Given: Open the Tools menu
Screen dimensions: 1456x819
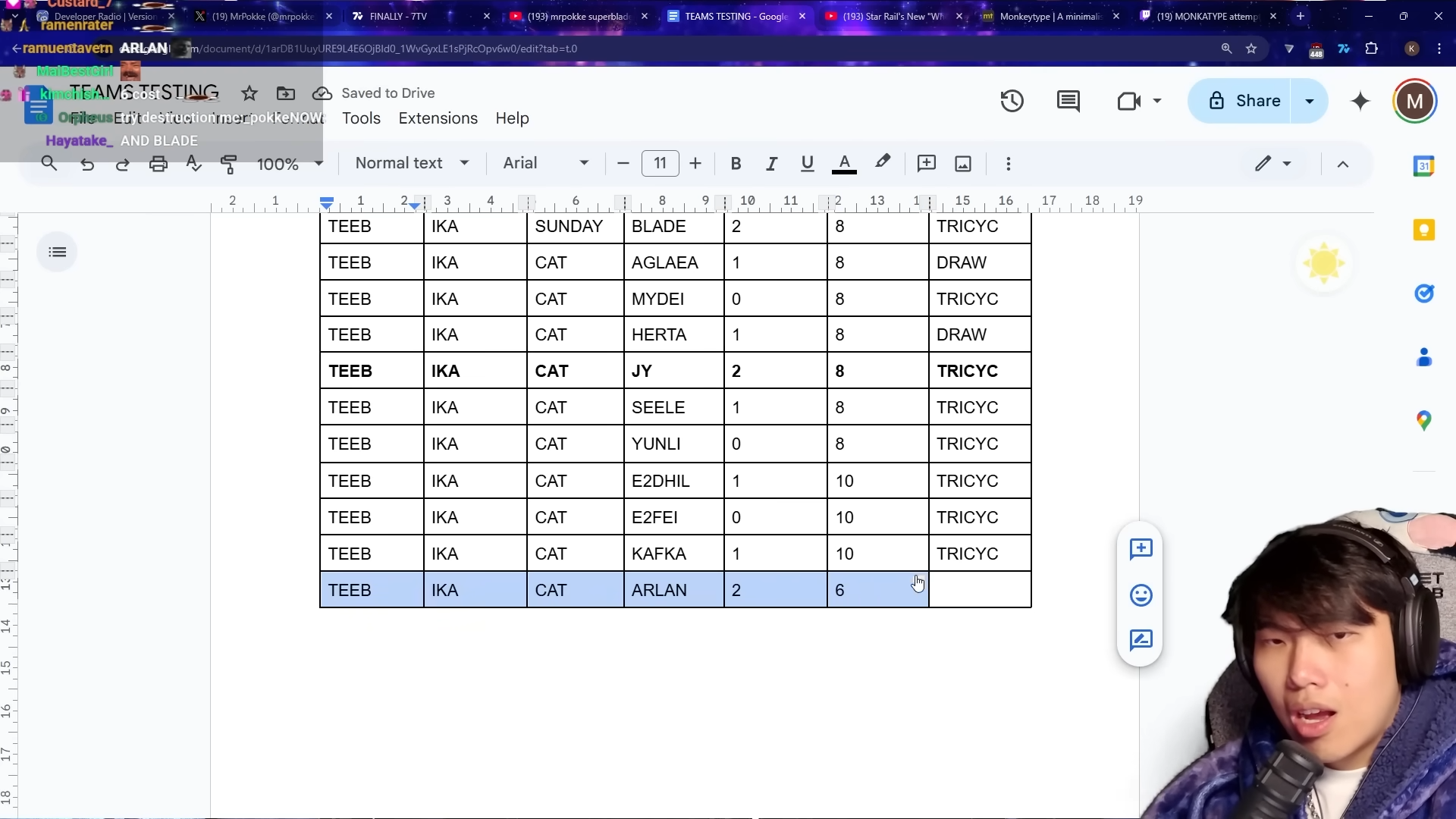Looking at the screenshot, I should tap(361, 118).
